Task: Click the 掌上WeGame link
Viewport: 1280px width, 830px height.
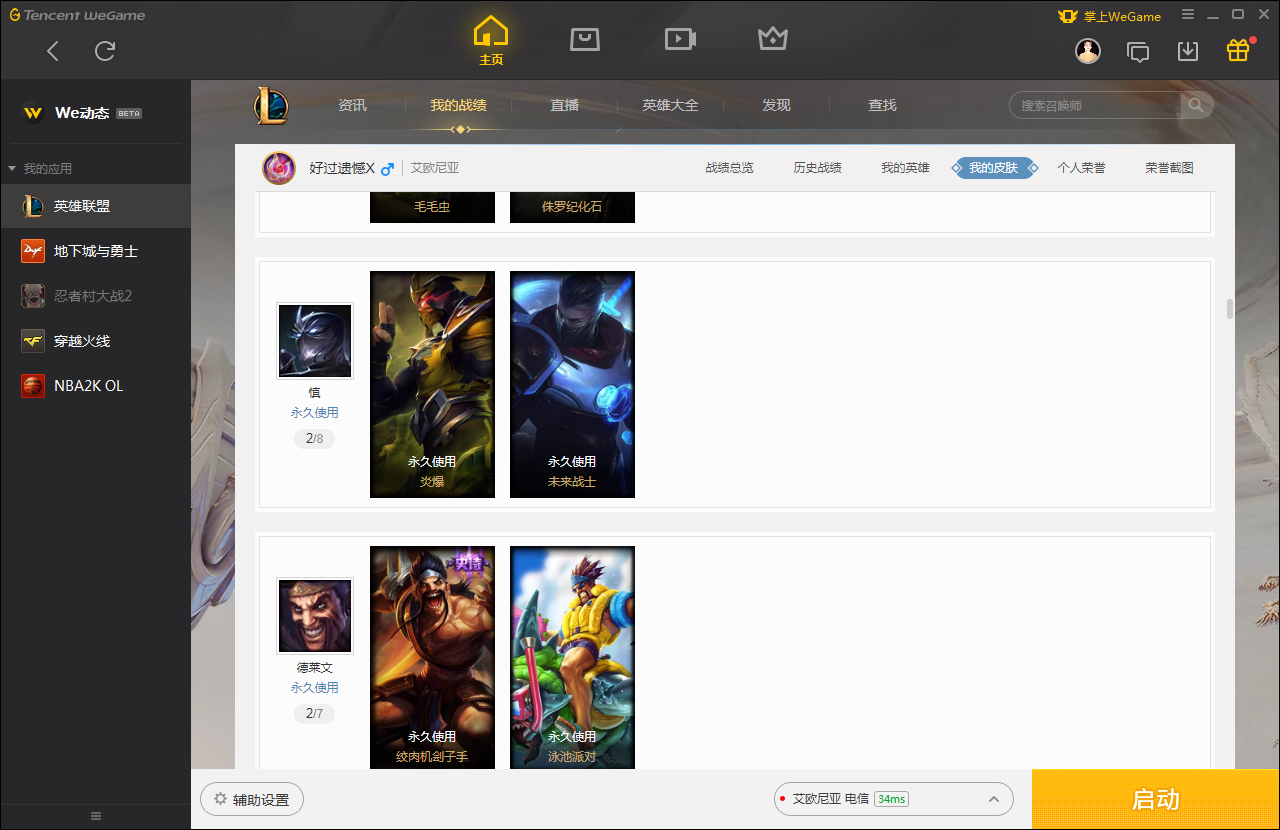Action: [x=1109, y=16]
